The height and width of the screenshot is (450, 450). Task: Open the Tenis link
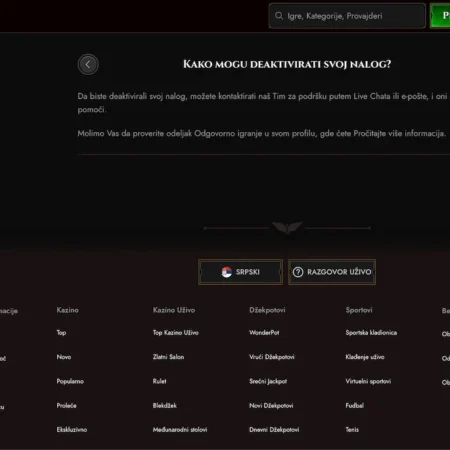click(x=352, y=430)
